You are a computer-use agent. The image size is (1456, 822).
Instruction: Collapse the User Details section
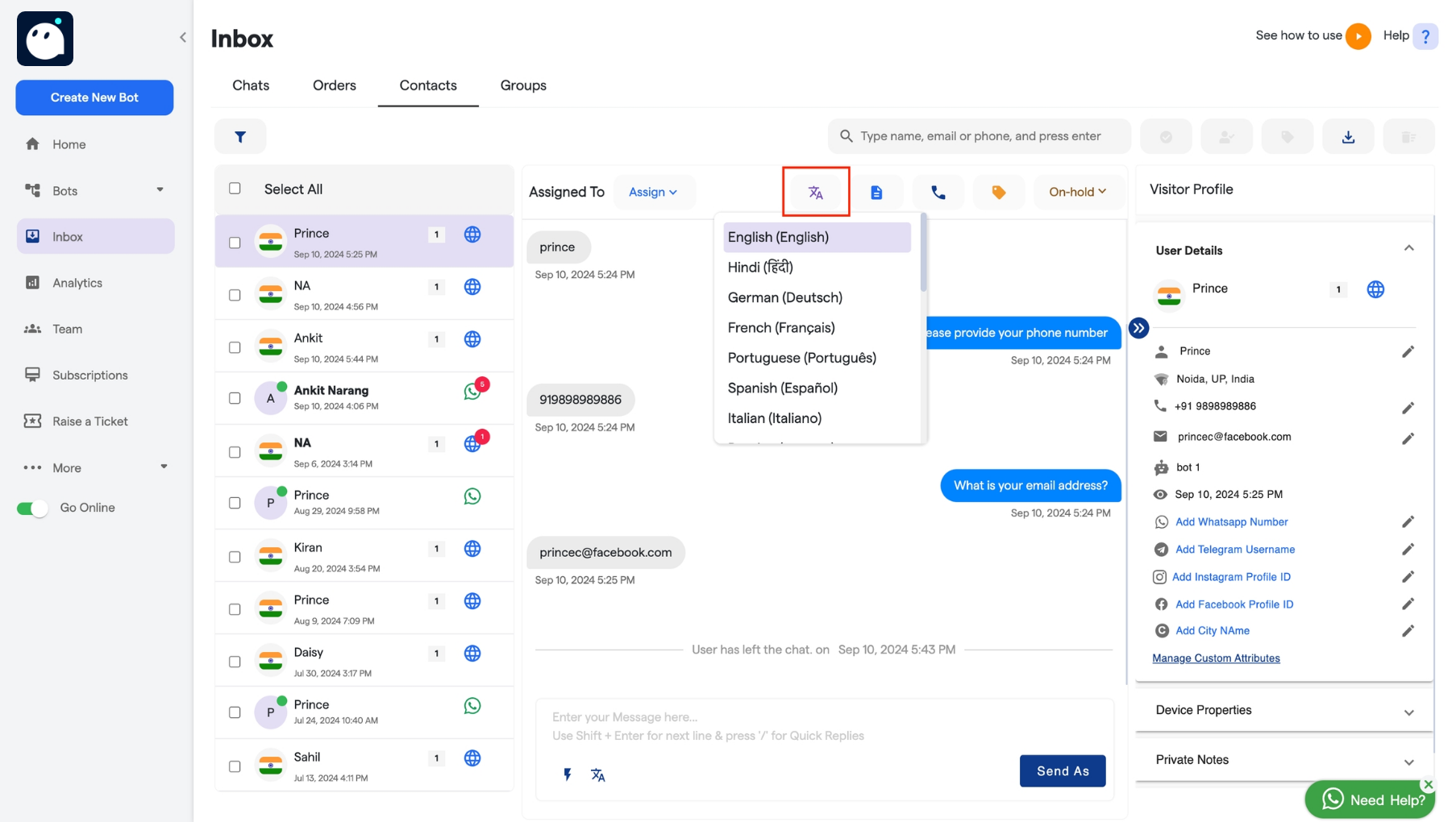click(1408, 249)
